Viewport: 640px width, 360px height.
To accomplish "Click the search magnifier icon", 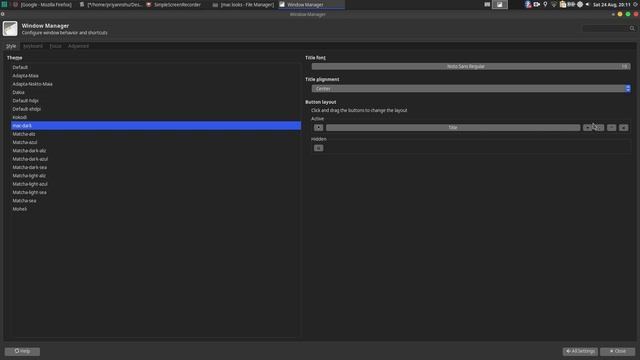I will tap(632, 28).
